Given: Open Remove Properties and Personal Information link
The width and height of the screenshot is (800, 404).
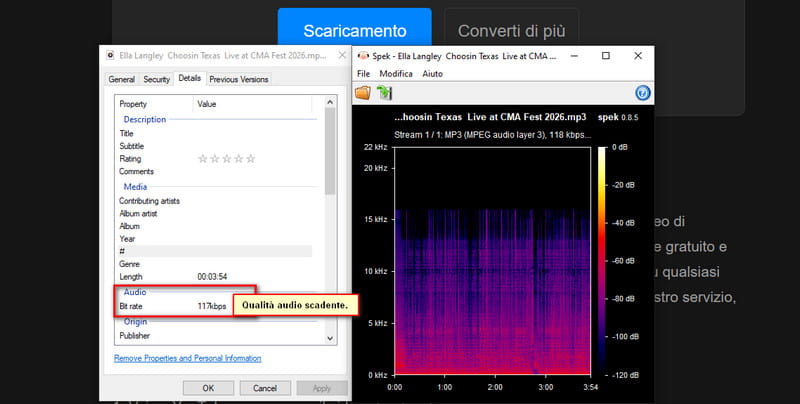Looking at the screenshot, I should click(187, 358).
